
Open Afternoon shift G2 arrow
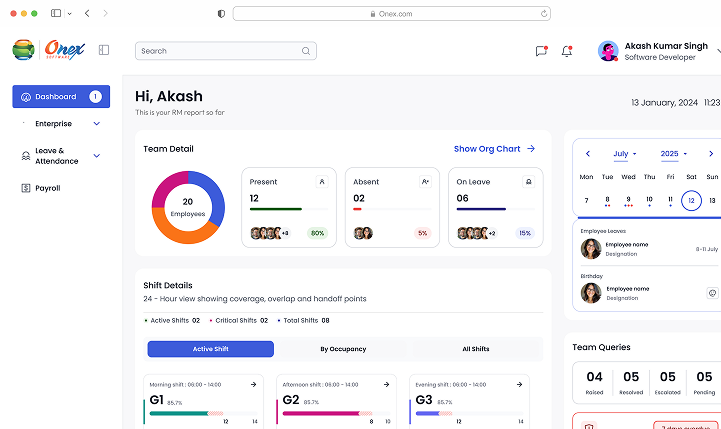click(386, 384)
